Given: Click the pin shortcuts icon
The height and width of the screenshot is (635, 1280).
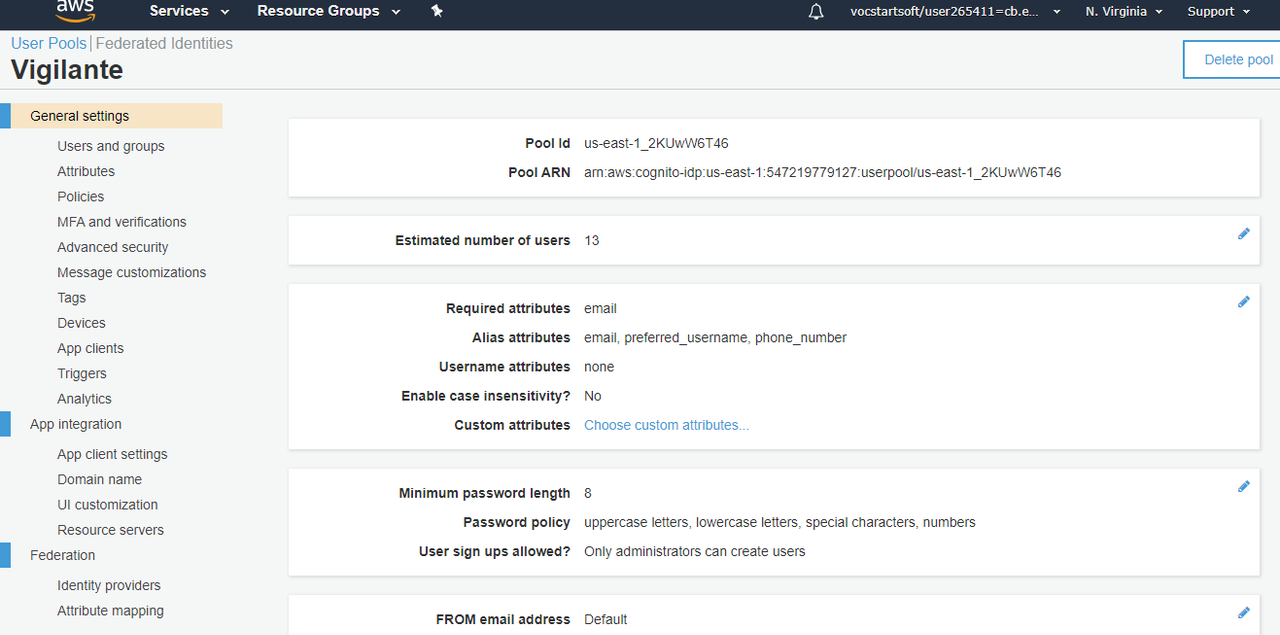Looking at the screenshot, I should (437, 11).
